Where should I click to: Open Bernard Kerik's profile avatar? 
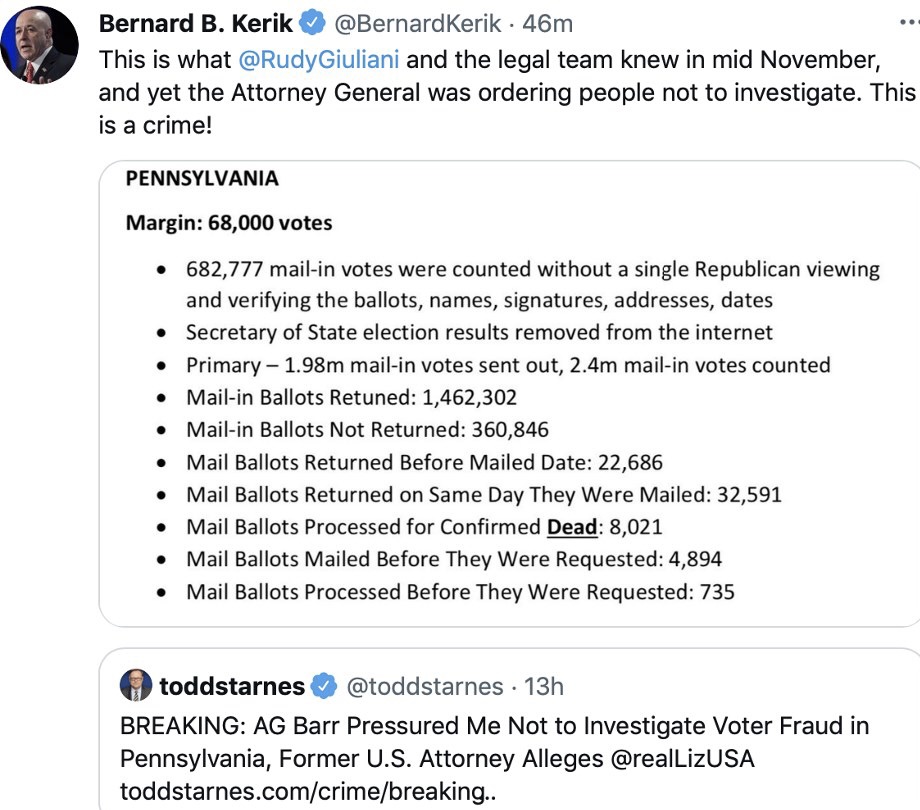click(x=39, y=44)
